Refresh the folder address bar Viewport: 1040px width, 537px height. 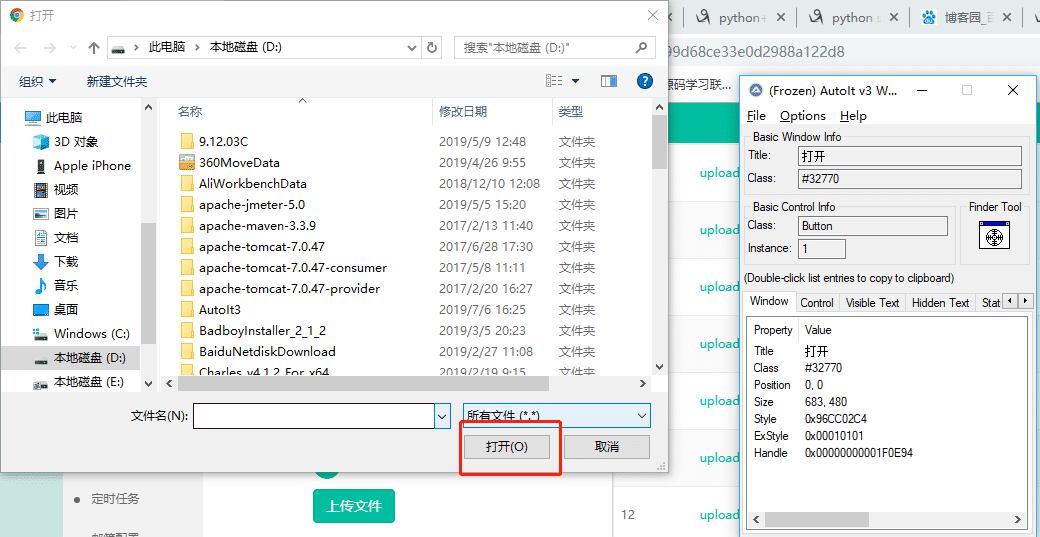(432, 48)
